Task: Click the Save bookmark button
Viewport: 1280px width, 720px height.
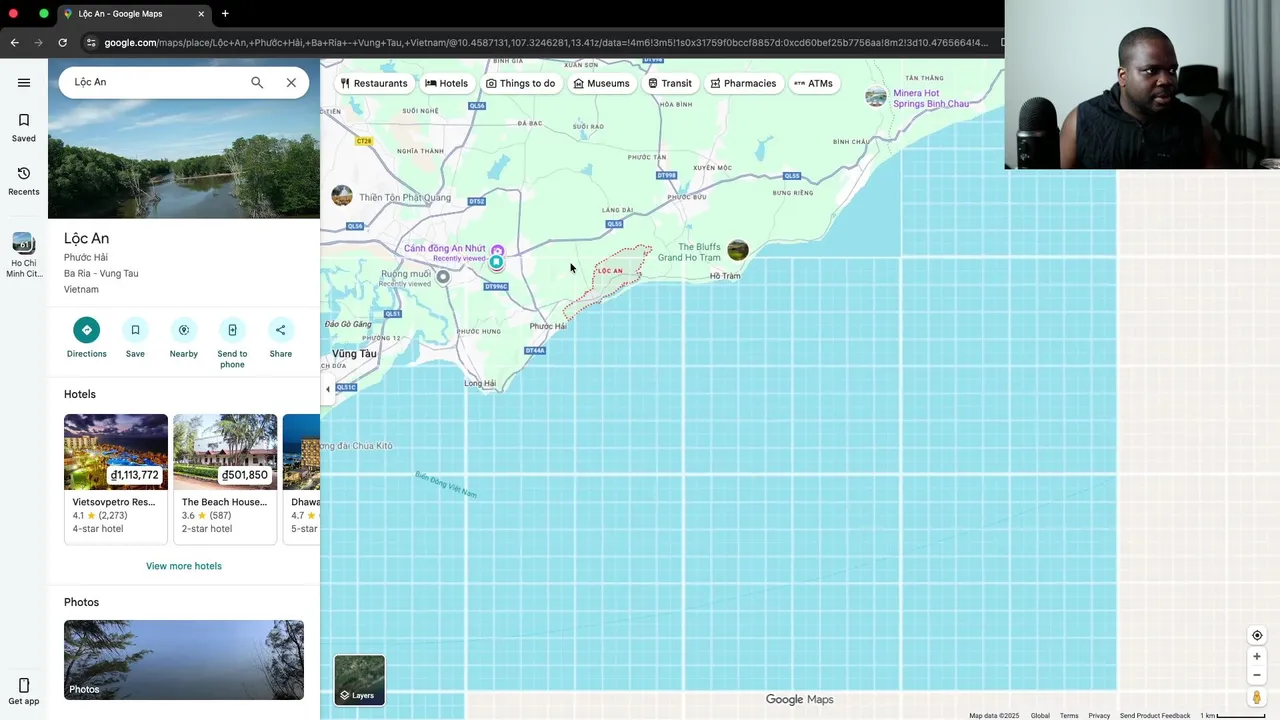Action: pyautogui.click(x=135, y=337)
